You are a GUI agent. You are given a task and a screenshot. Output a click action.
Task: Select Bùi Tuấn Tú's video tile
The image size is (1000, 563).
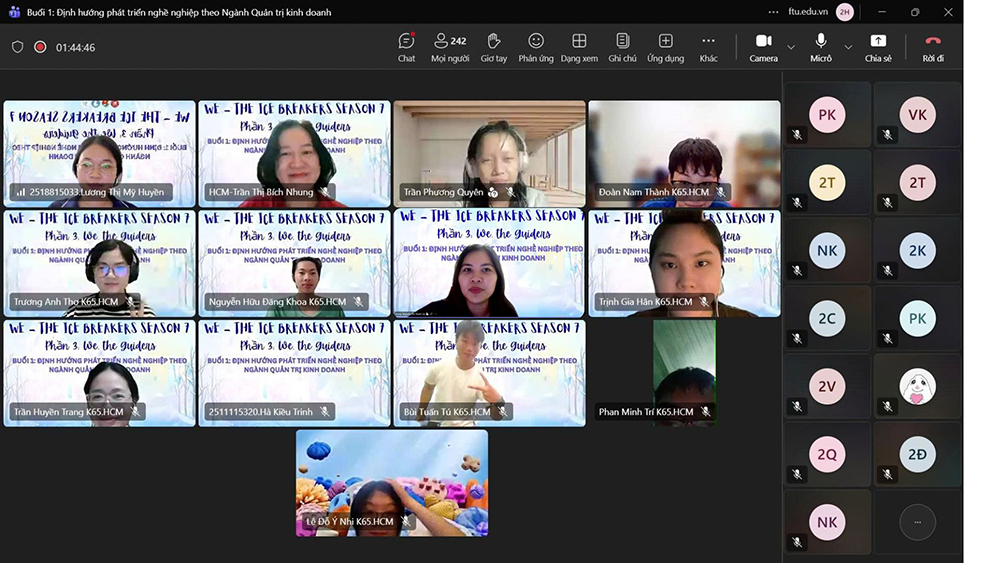(x=489, y=373)
